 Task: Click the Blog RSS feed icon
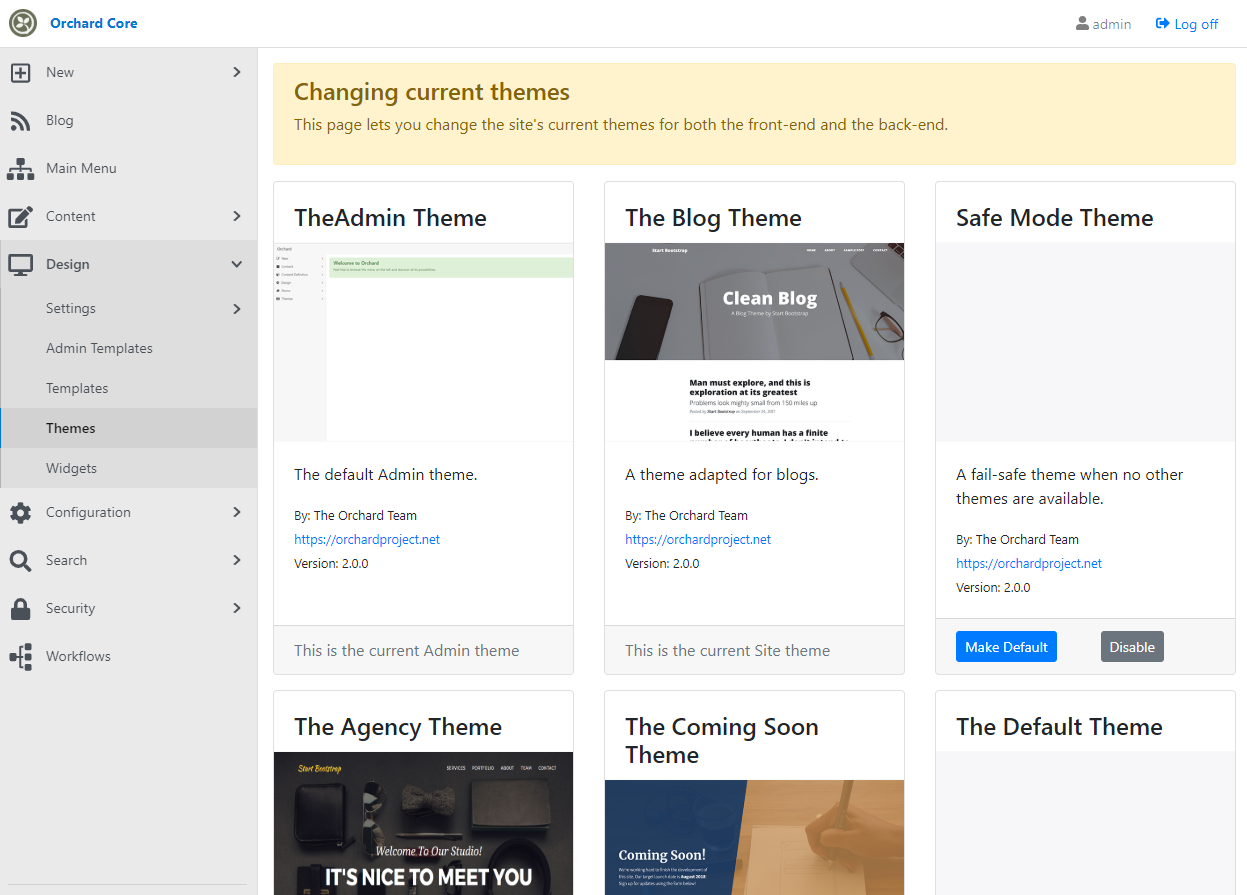(x=21, y=120)
